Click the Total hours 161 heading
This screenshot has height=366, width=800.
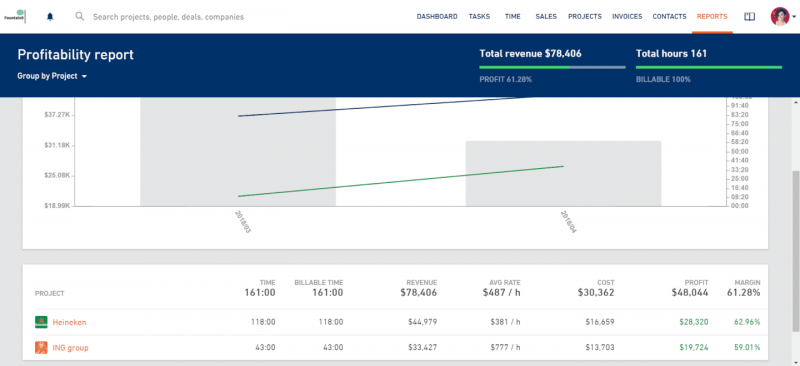(x=671, y=54)
